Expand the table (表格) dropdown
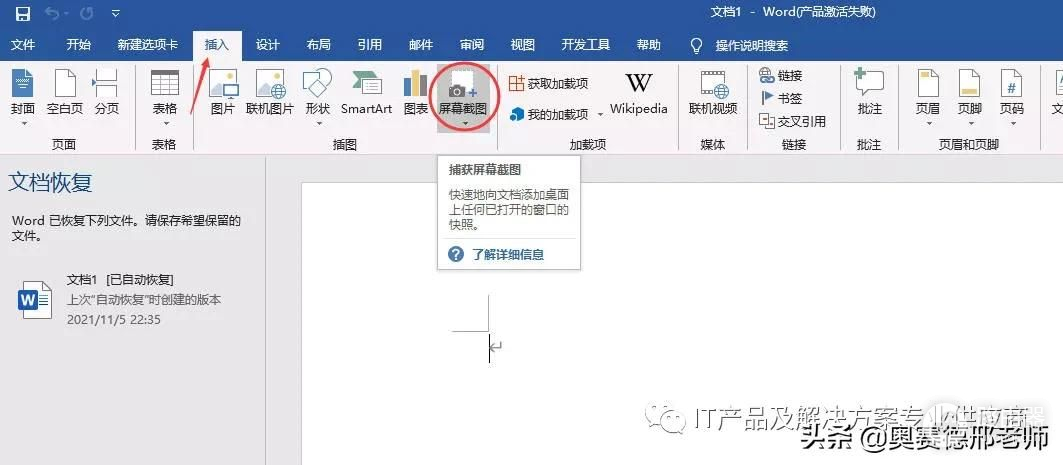The width and height of the screenshot is (1063, 465). [165, 122]
